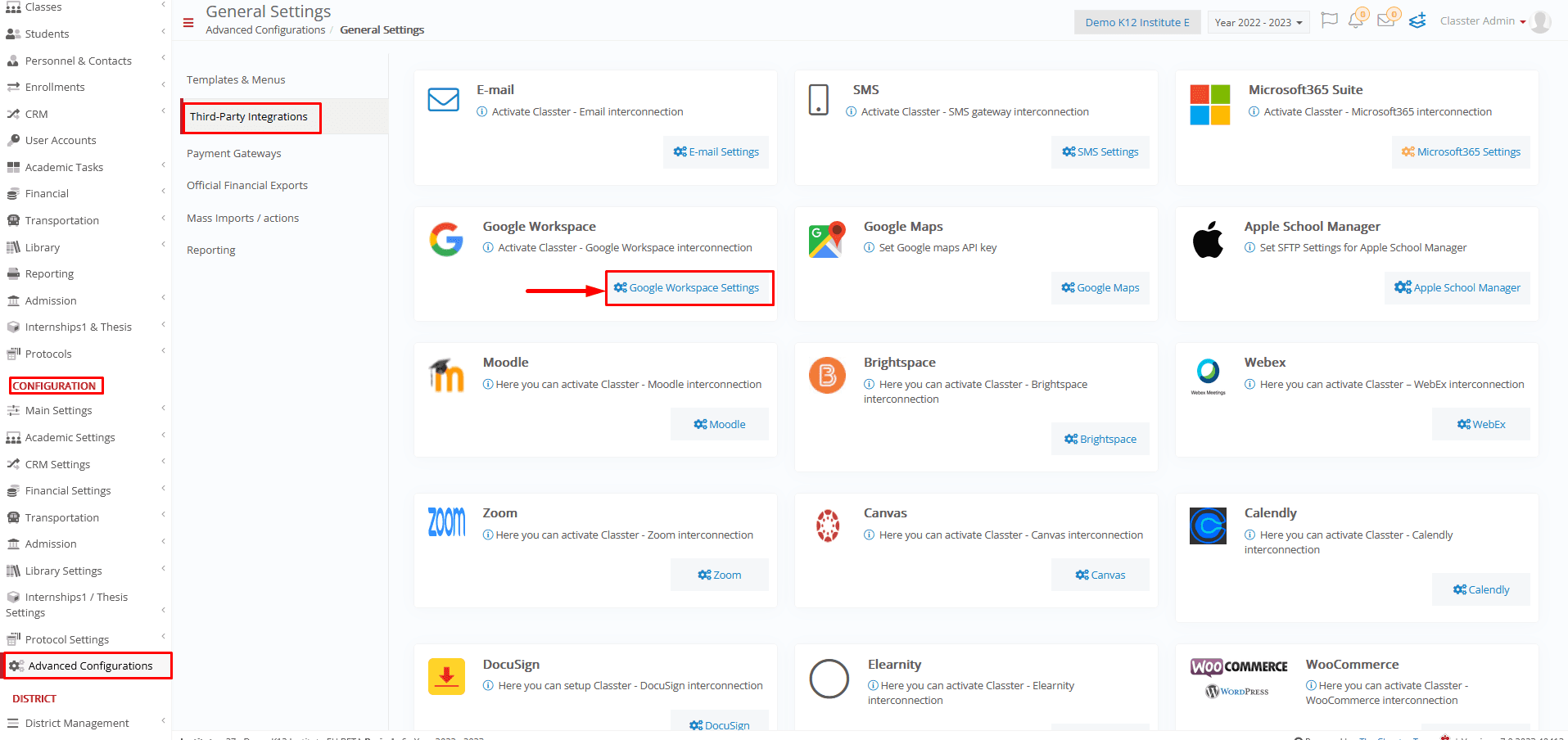Screen dimensions: 1568x740
Task: Open SMS Settings button
Action: [x=1100, y=152]
